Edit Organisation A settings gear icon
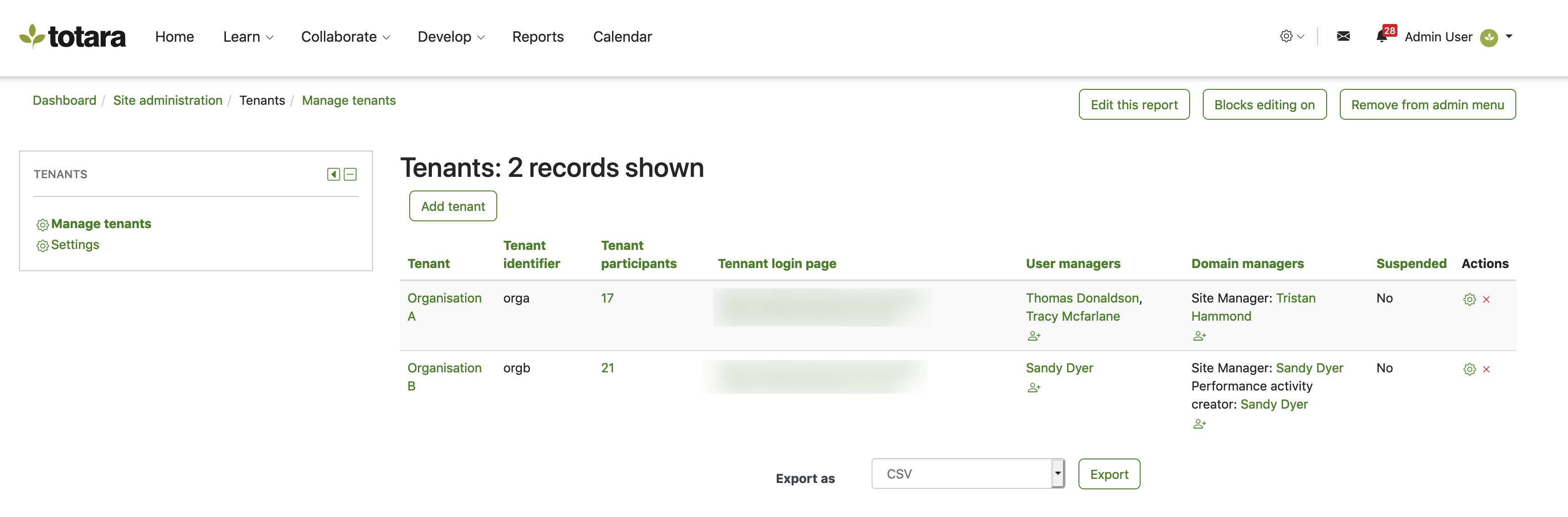Screen dimensions: 1568x517 click(x=1469, y=299)
